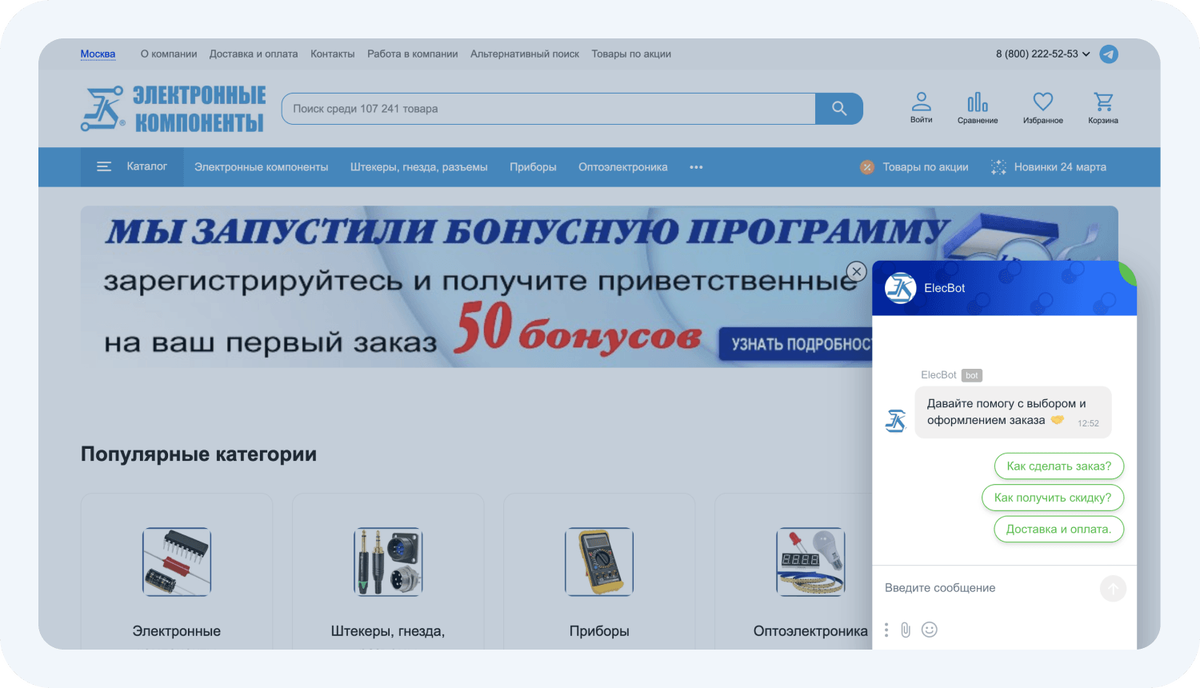Send message with the arrow icon
This screenshot has width=1200, height=688.
pos(1112,588)
